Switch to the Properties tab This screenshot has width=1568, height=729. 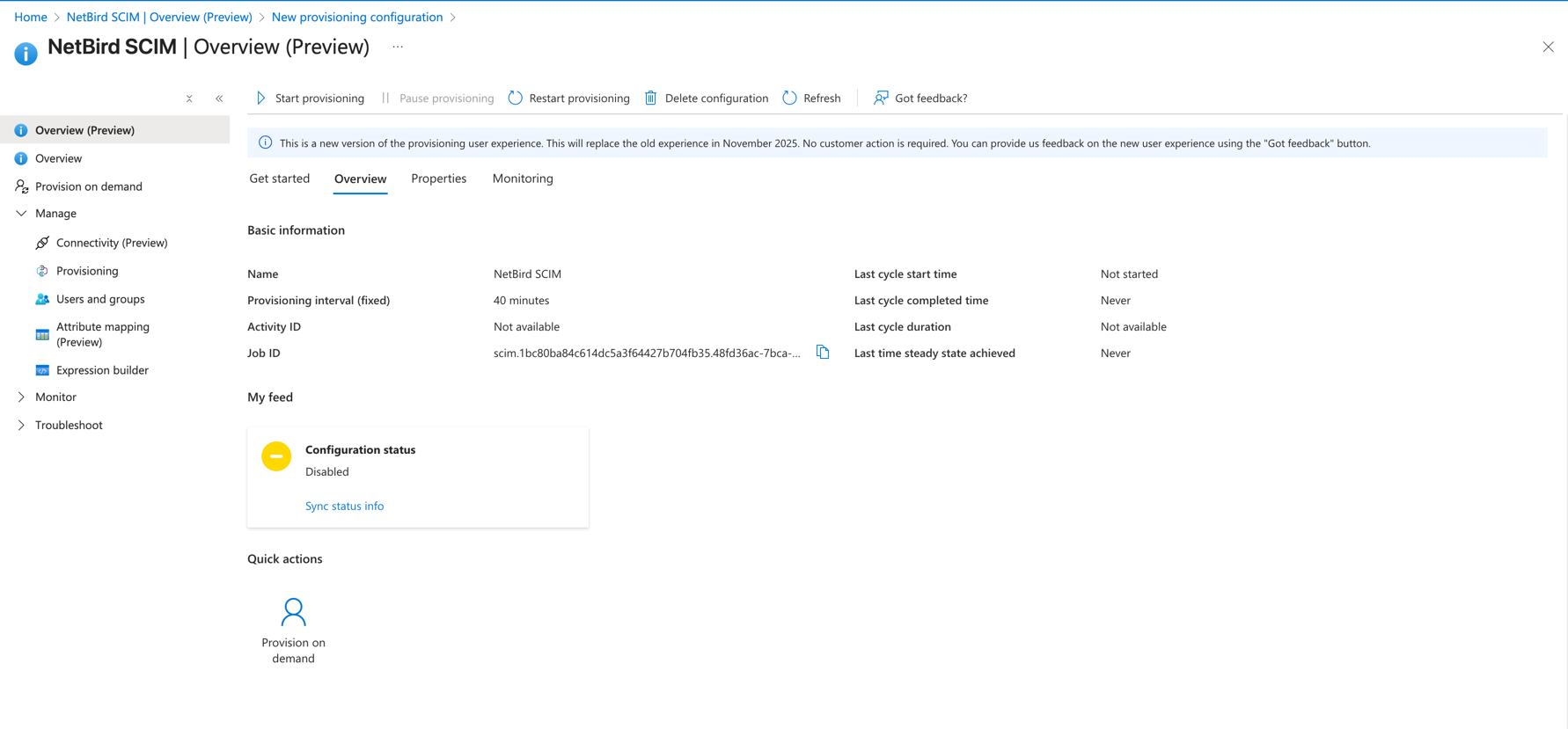point(438,179)
